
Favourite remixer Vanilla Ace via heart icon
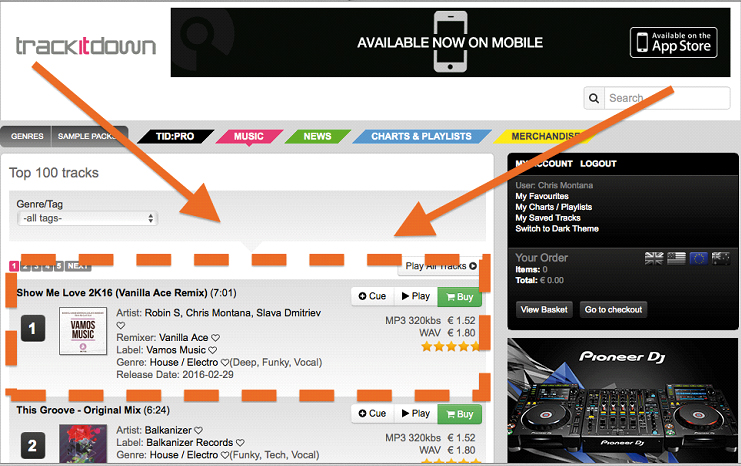click(x=215, y=338)
